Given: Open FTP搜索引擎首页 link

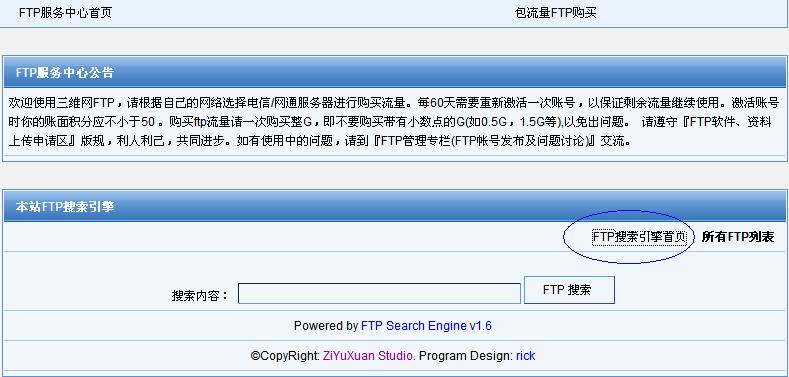Looking at the screenshot, I should pos(640,237).
